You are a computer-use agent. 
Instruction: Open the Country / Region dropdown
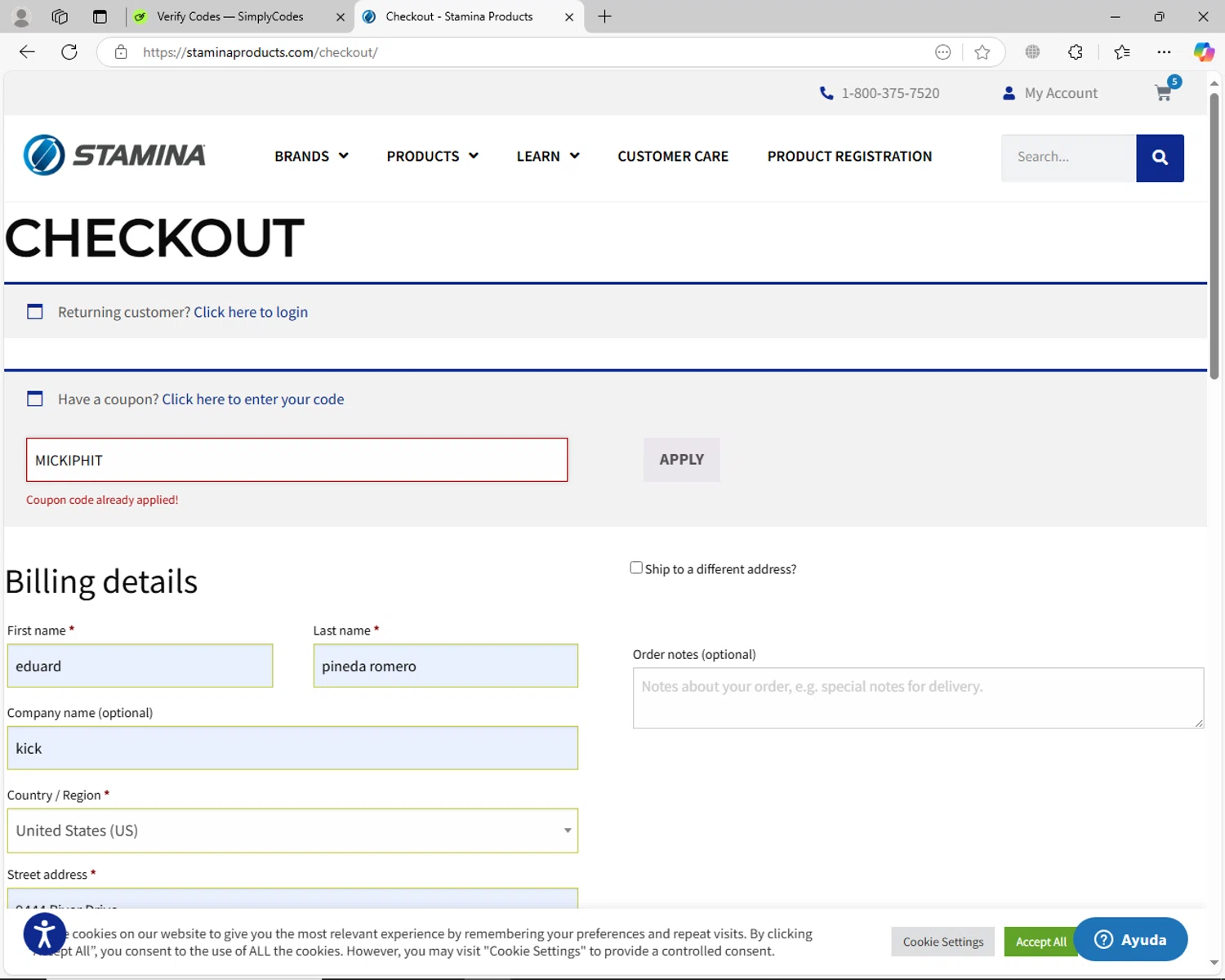click(292, 831)
